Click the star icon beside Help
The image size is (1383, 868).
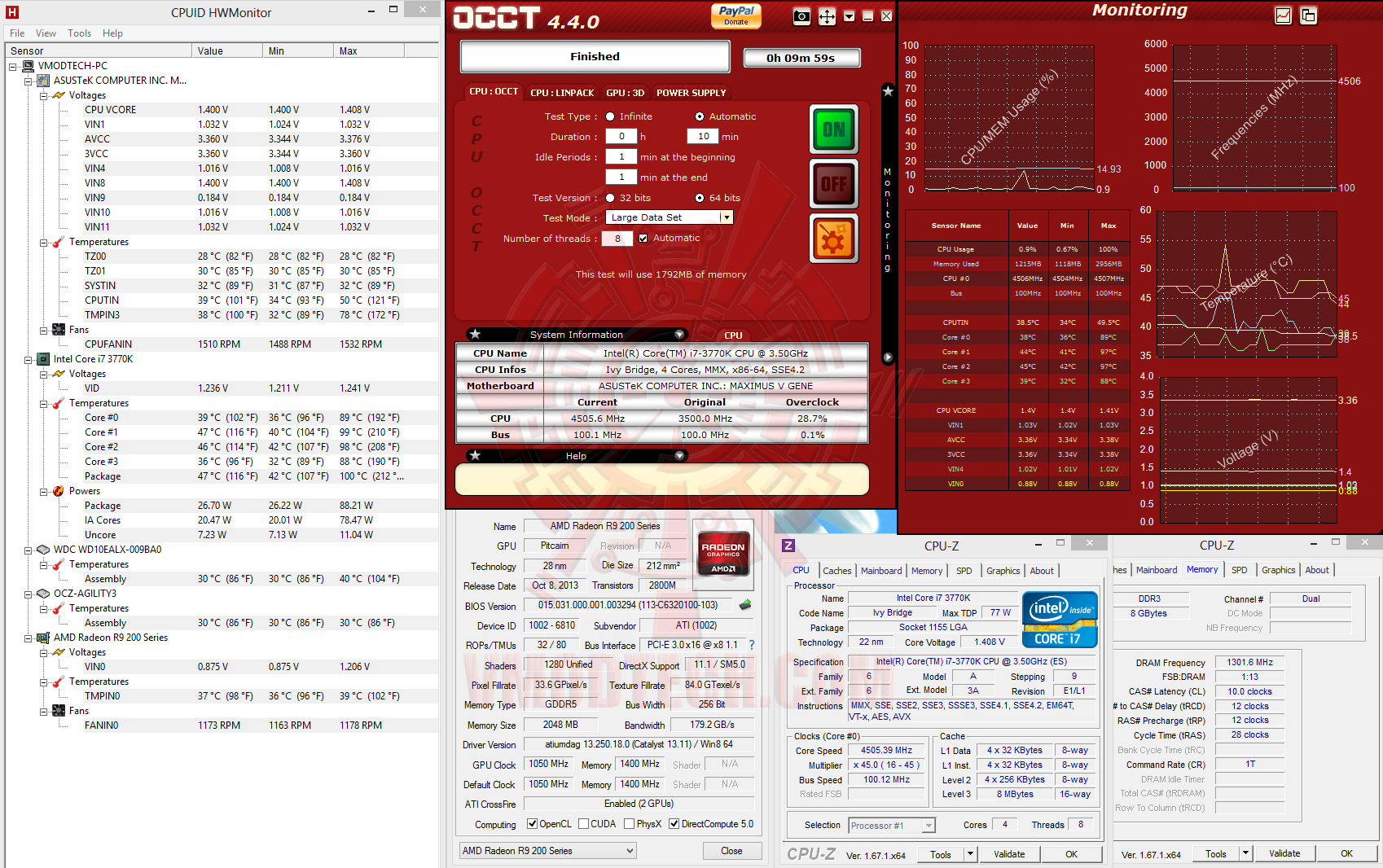click(475, 455)
